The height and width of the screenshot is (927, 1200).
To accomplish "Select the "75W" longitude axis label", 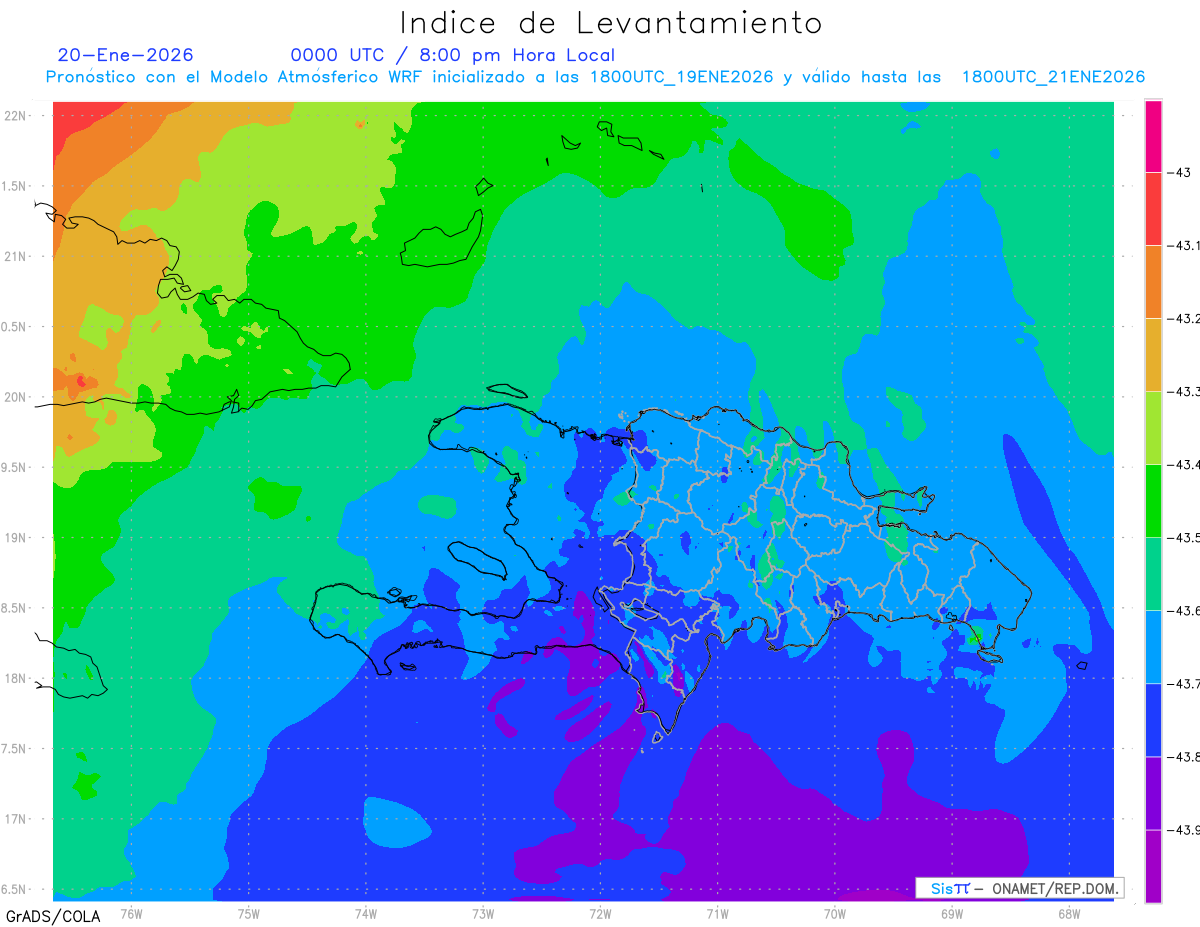I will (248, 913).
